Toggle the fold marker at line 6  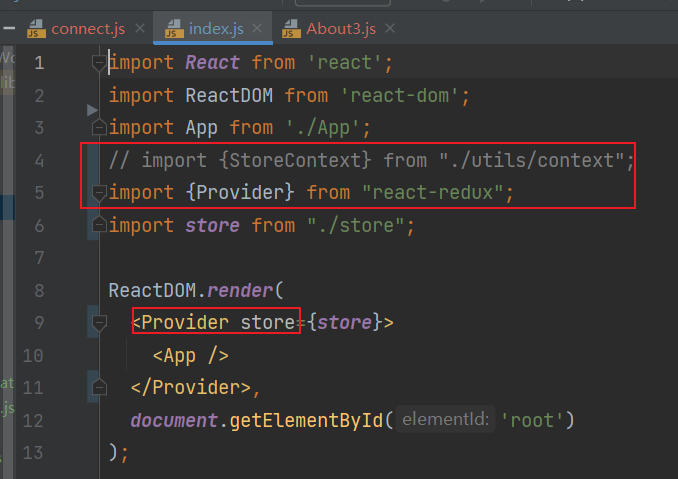pos(99,224)
